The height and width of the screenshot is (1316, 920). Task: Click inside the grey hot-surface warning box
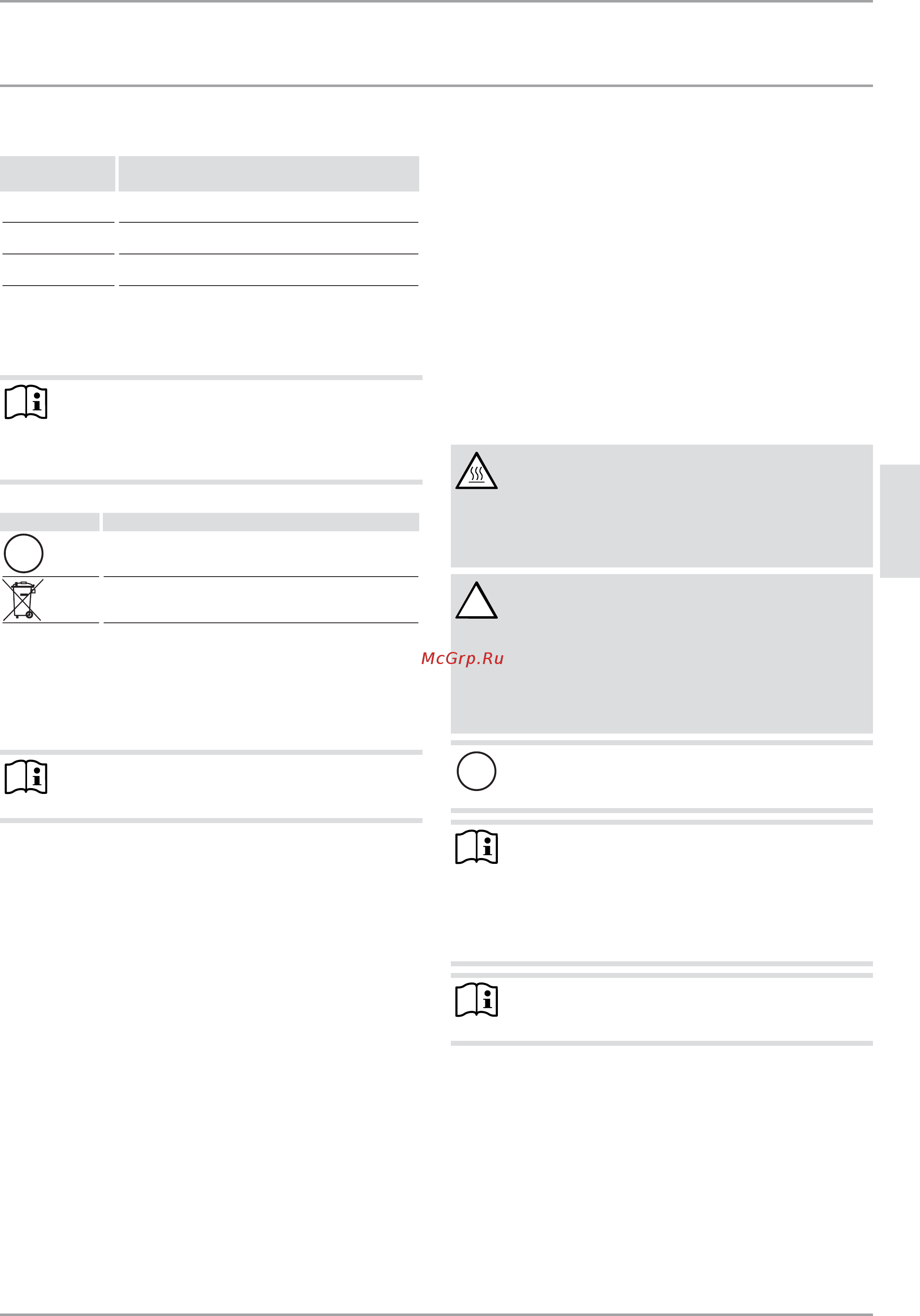[x=661, y=505]
